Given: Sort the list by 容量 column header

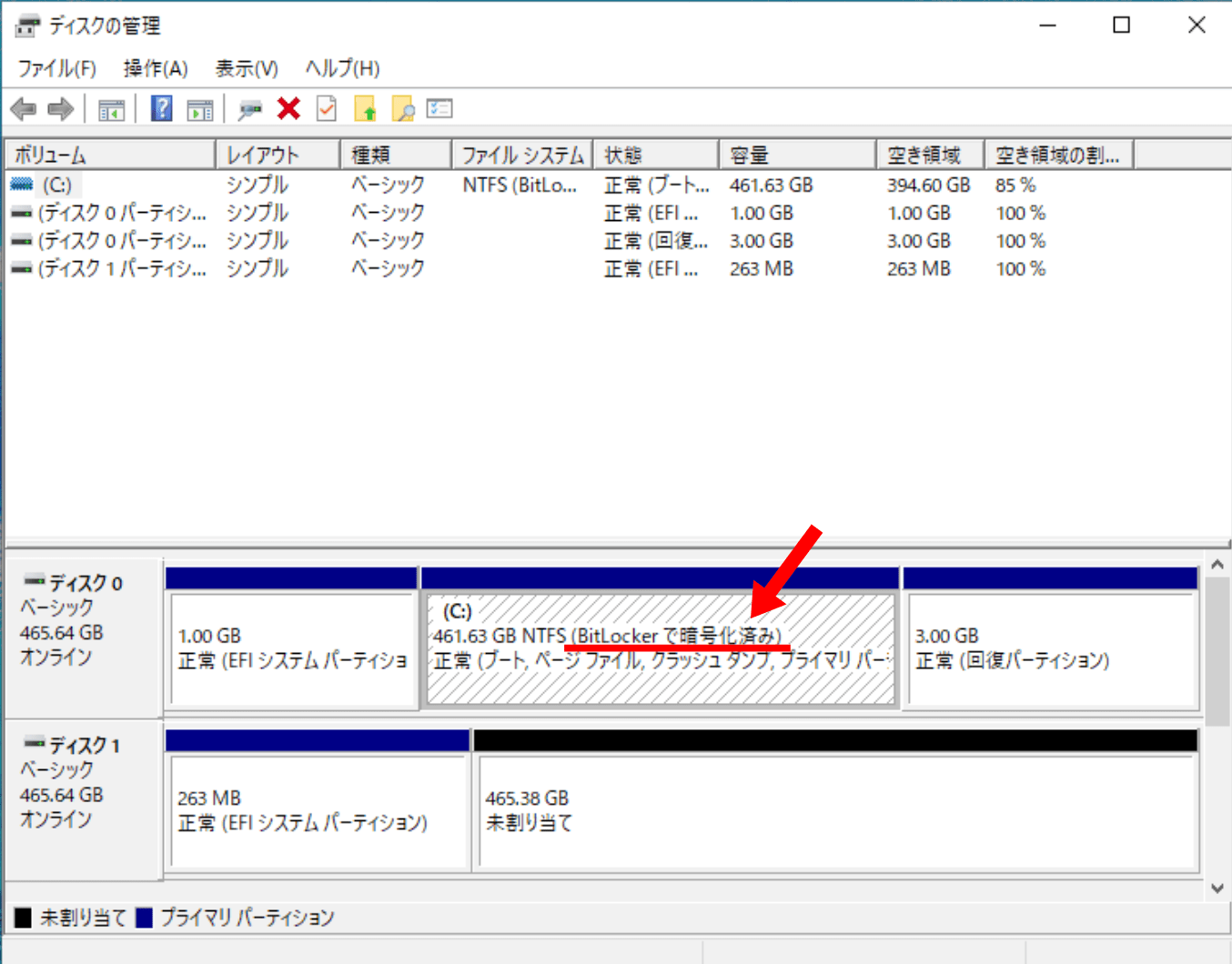Looking at the screenshot, I should tap(796, 156).
